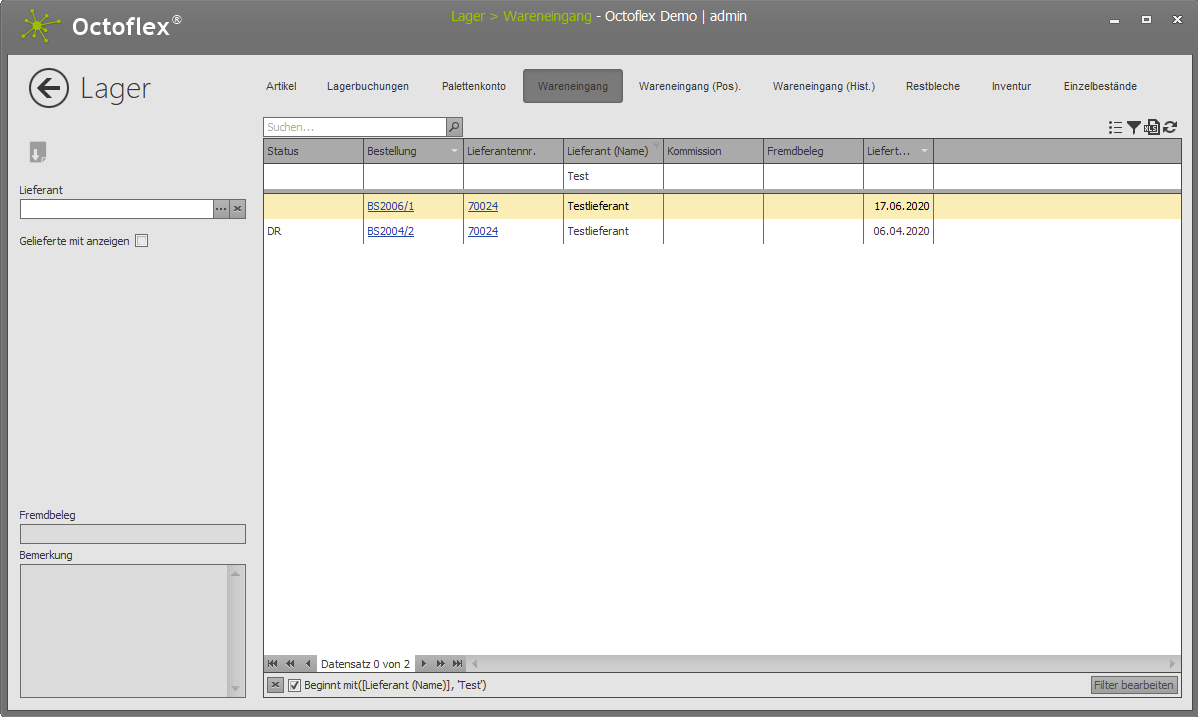Click the magnifier search icon
This screenshot has width=1198, height=717.
[x=454, y=127]
